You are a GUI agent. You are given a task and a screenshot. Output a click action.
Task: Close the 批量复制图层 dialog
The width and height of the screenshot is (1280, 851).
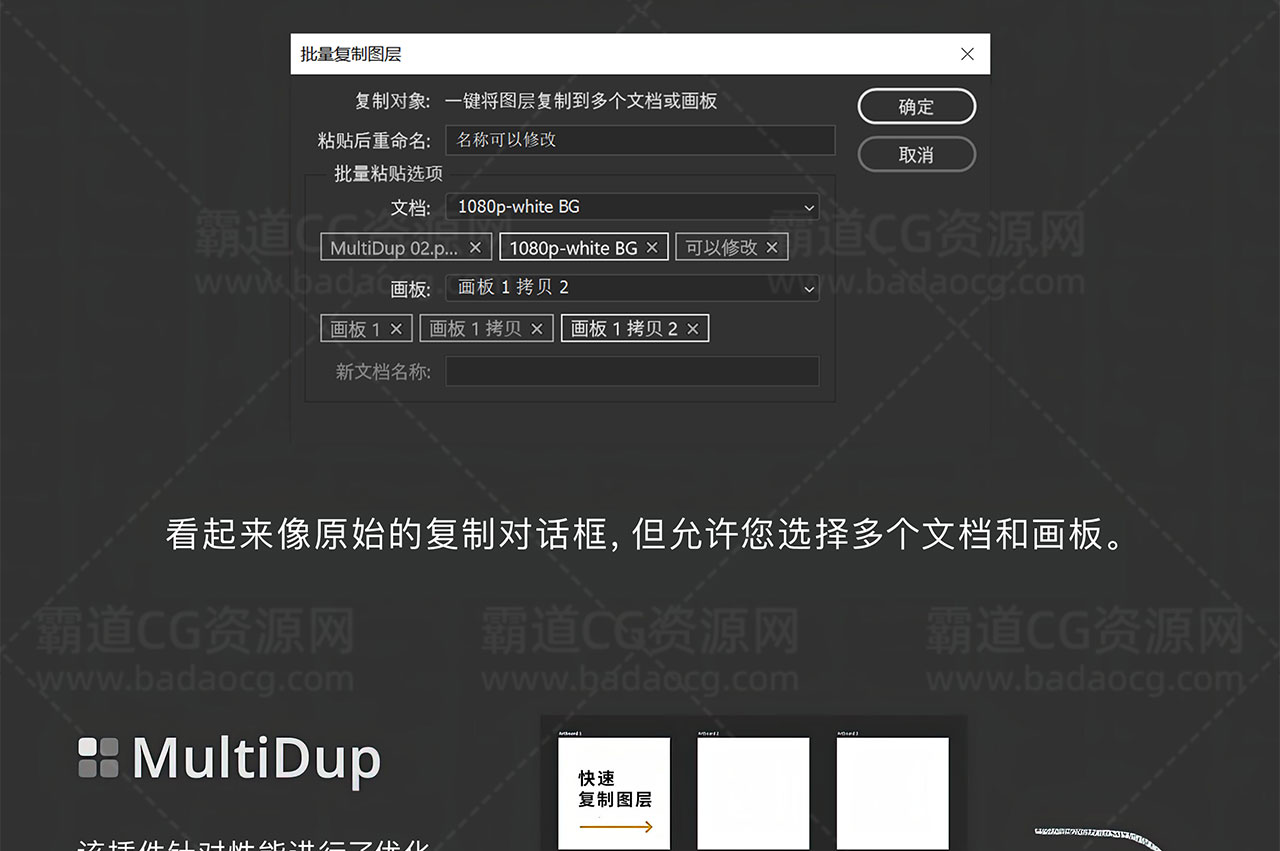tap(967, 54)
